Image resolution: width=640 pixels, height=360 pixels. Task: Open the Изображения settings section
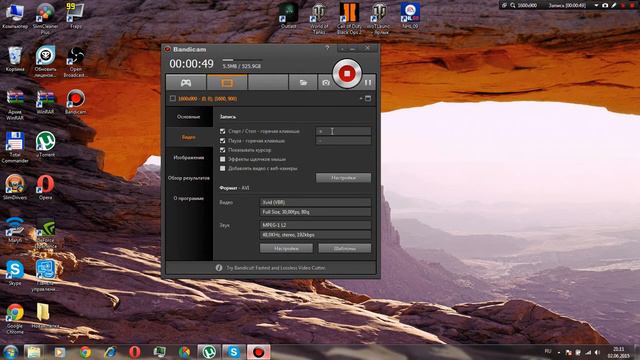[189, 158]
